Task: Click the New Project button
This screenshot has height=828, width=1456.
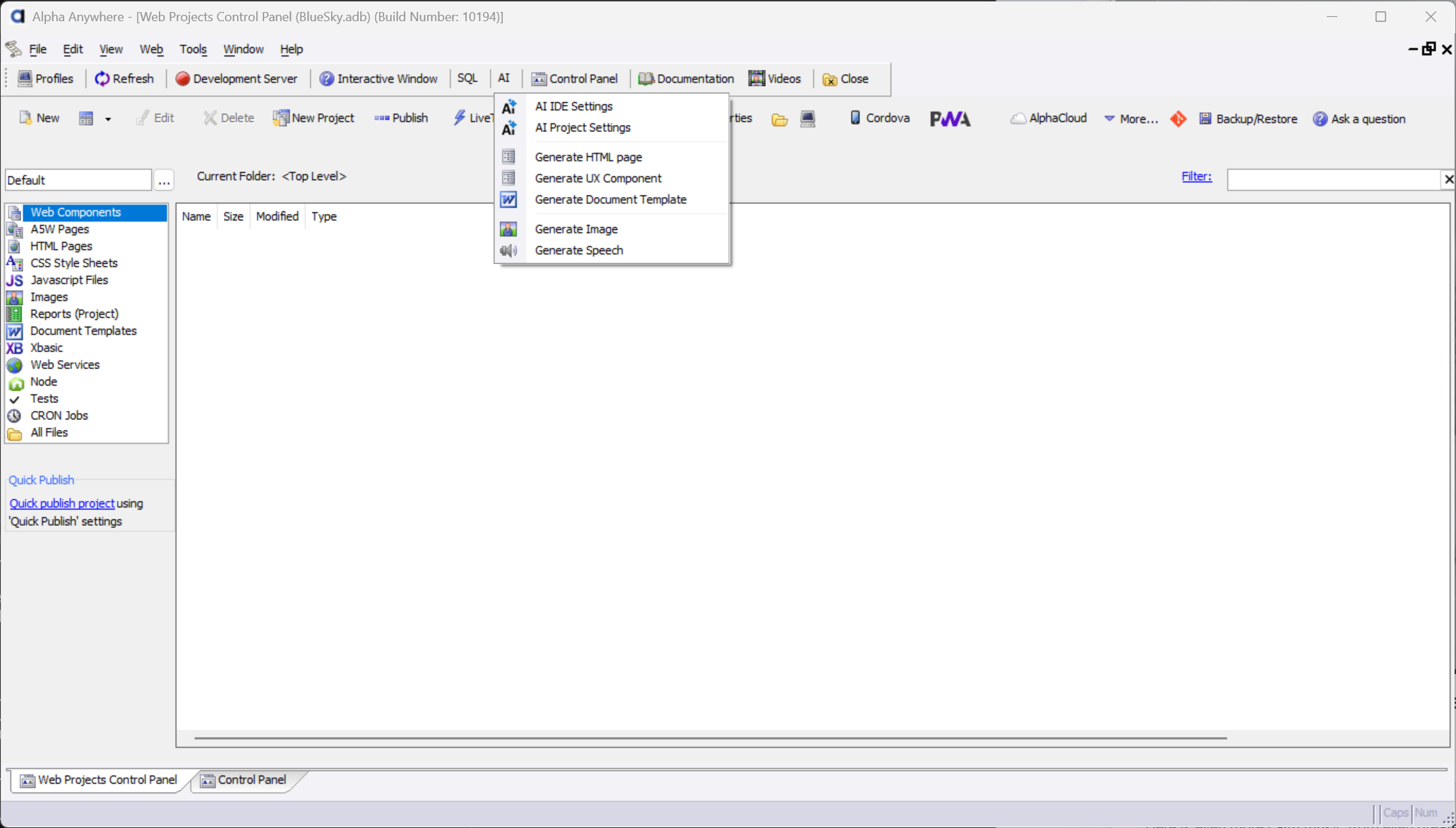Action: (314, 118)
